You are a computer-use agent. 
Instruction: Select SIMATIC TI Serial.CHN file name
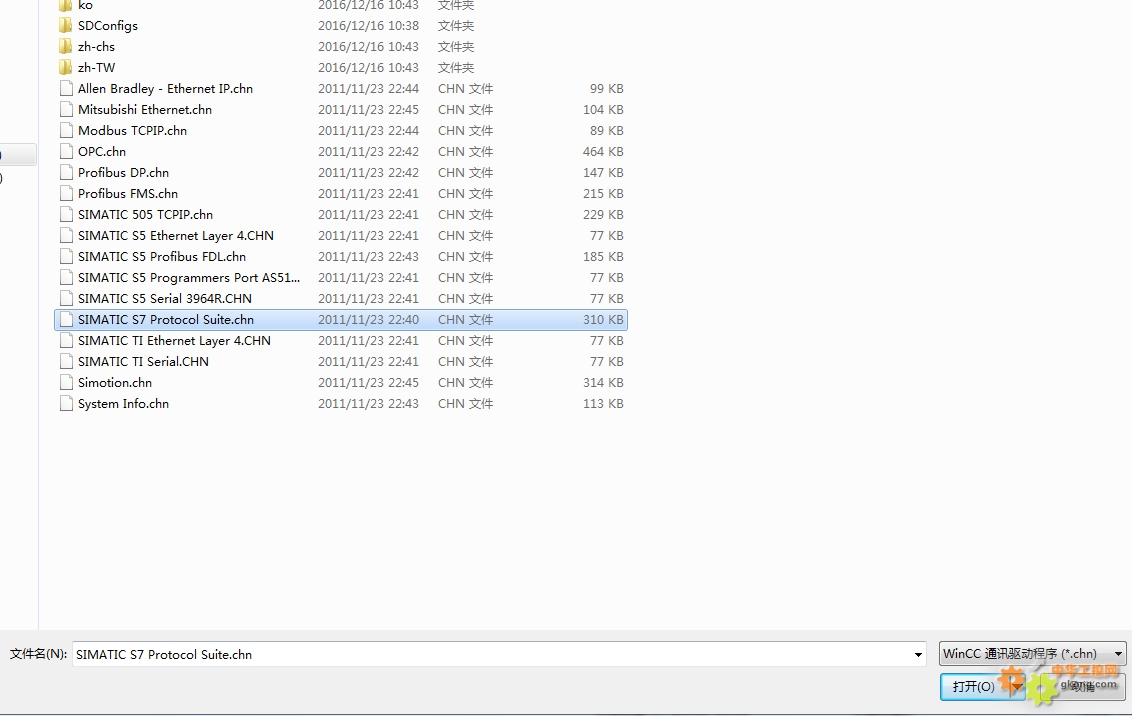(143, 362)
